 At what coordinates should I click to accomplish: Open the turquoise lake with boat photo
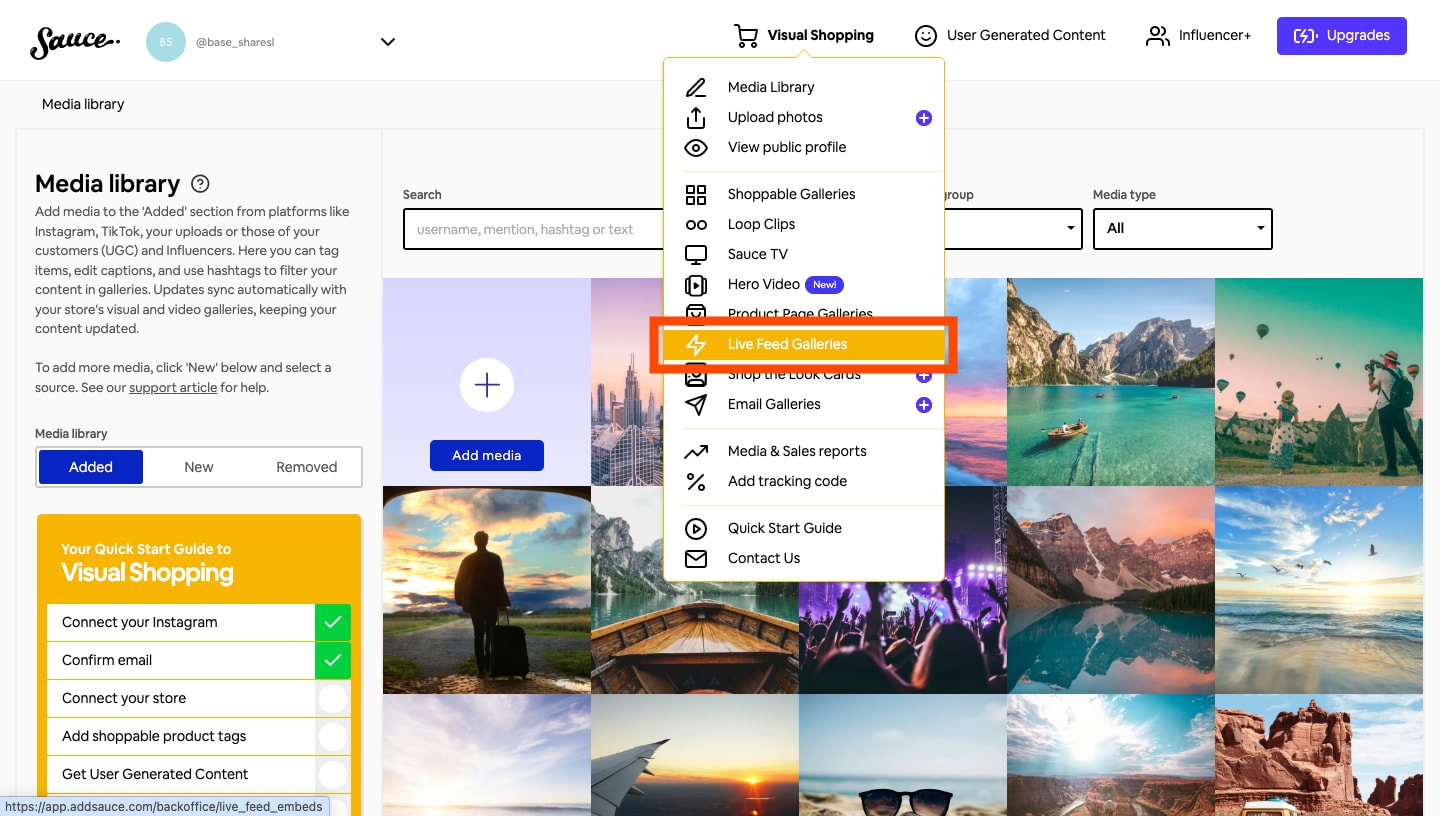point(1111,382)
